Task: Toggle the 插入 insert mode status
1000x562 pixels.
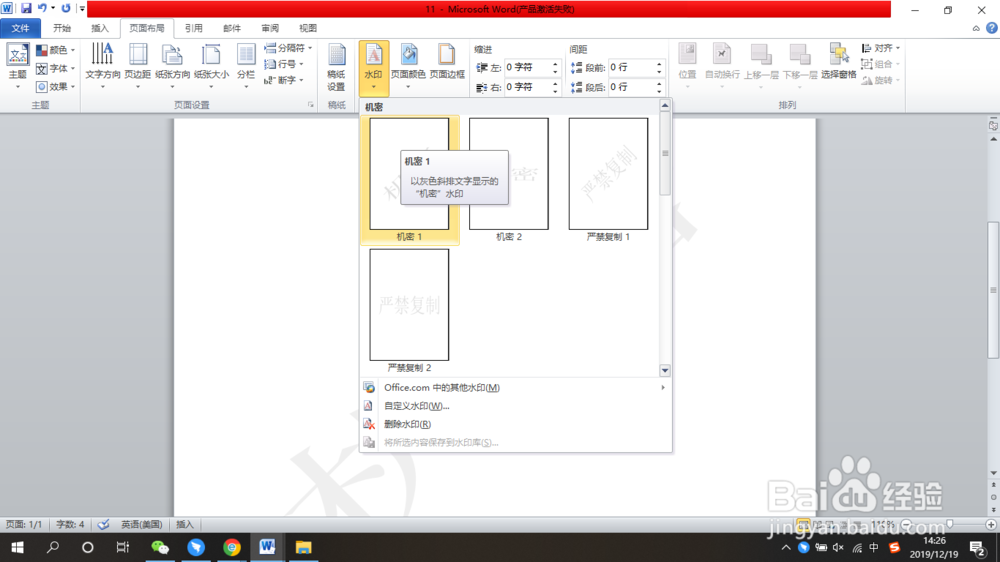Action: tap(185, 524)
